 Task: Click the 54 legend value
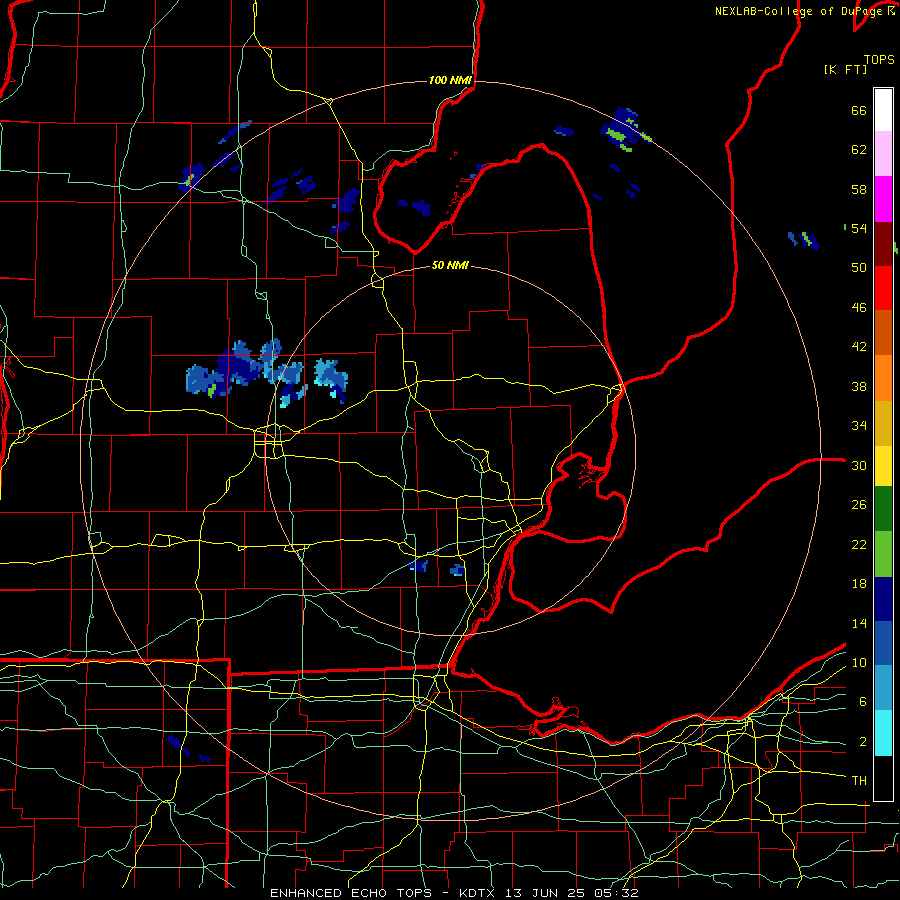(x=859, y=228)
